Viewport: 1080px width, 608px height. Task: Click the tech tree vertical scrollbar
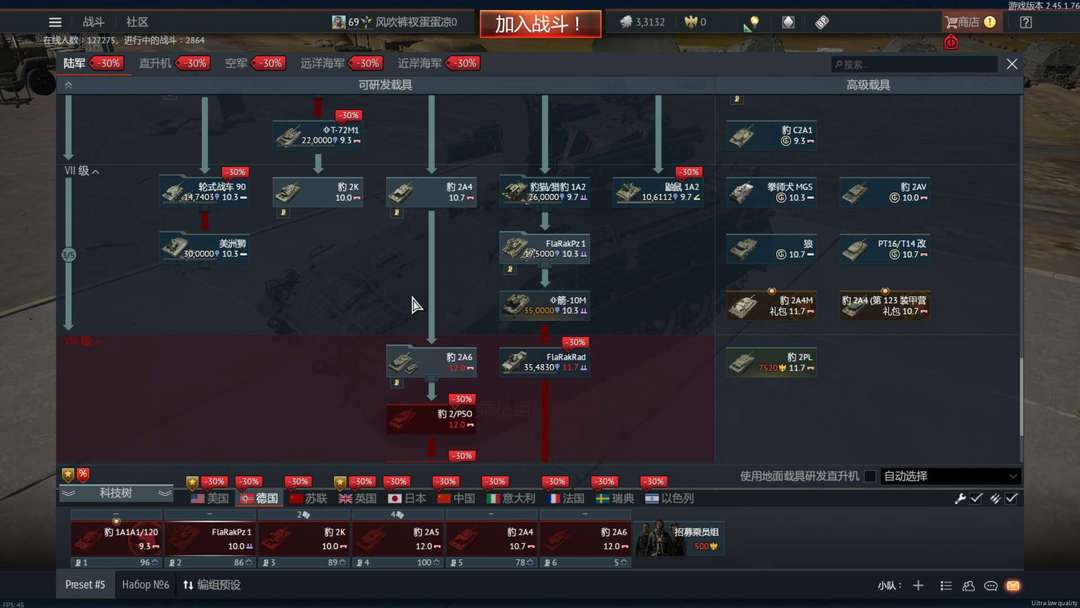(x=1021, y=397)
